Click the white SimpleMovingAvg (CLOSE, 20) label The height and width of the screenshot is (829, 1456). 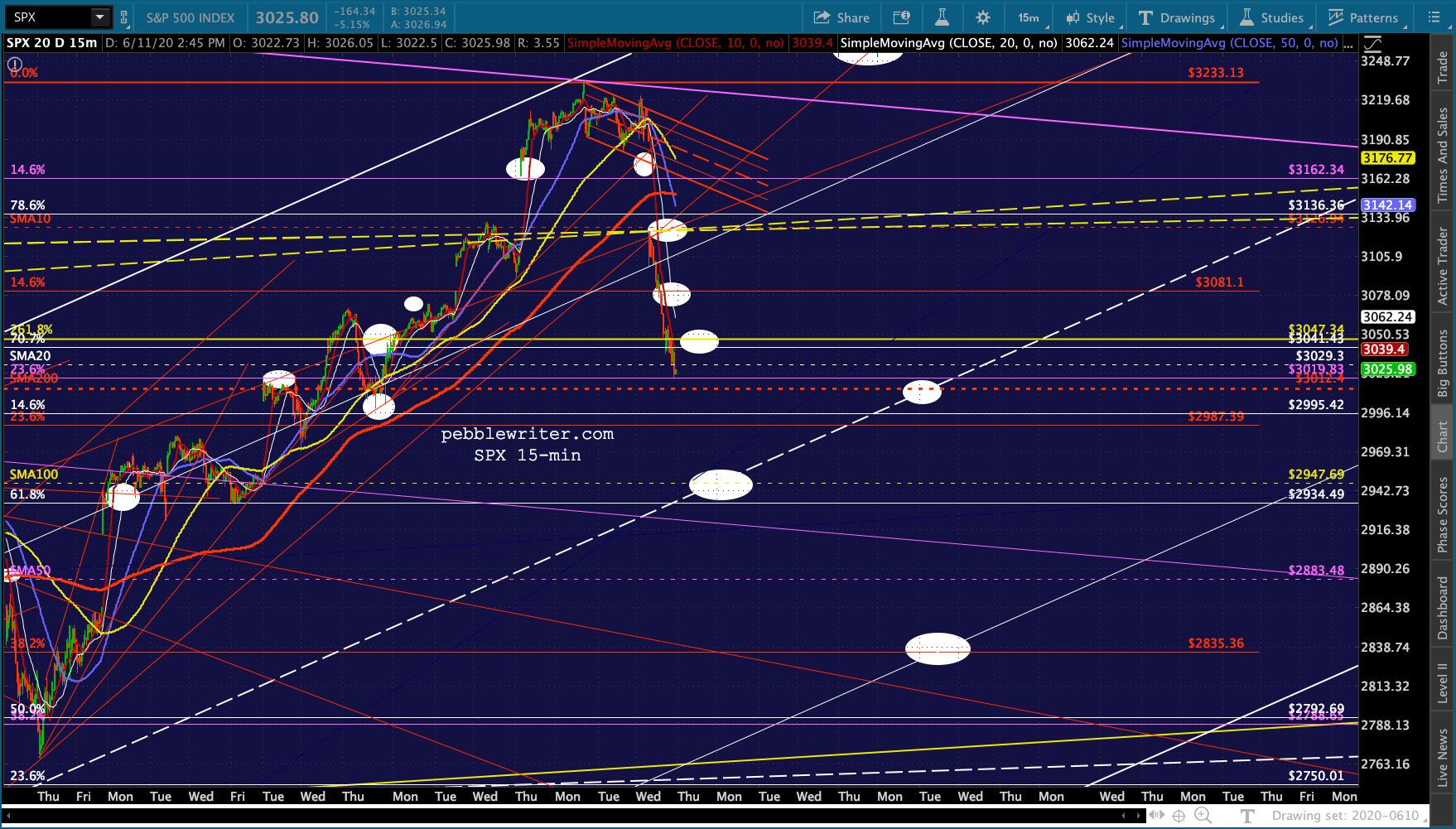[x=948, y=43]
